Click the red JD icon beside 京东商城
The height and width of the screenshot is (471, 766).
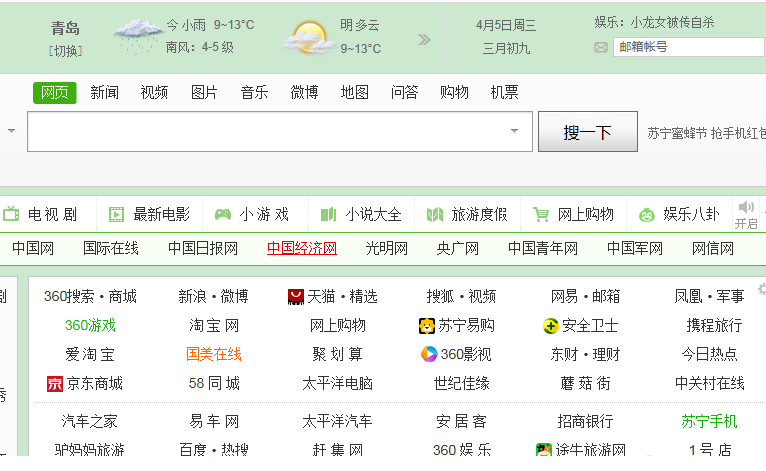[55, 384]
